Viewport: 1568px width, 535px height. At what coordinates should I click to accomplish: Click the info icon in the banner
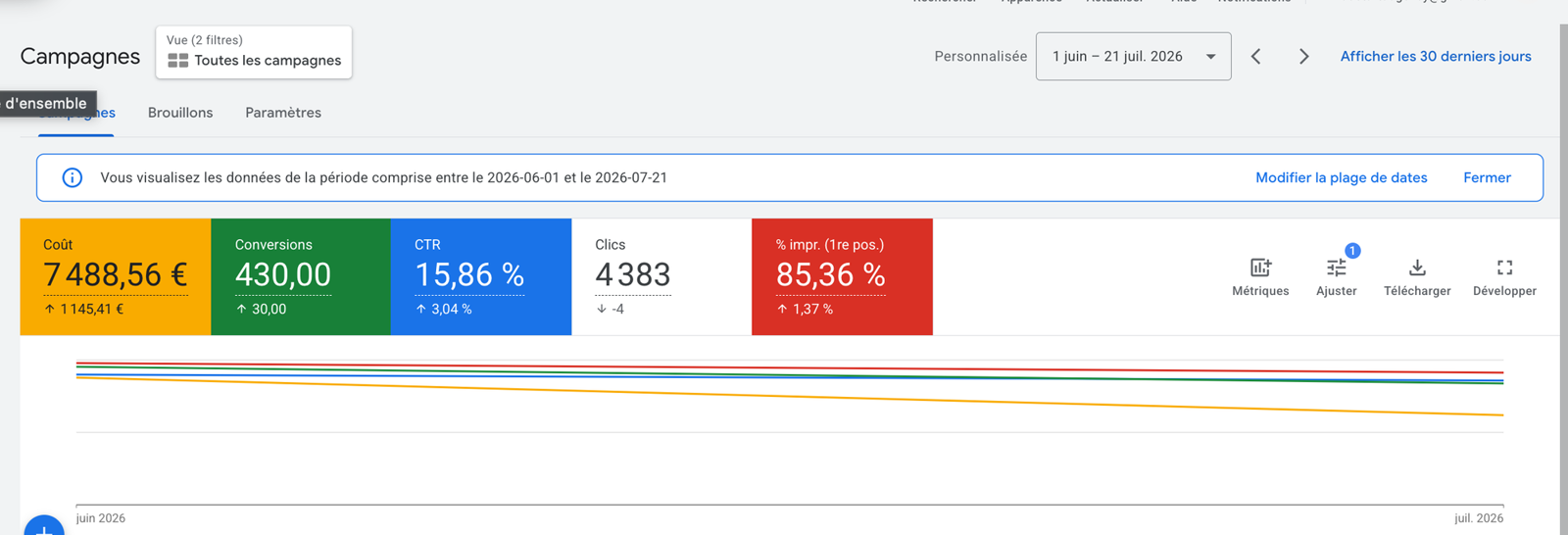[x=73, y=177]
